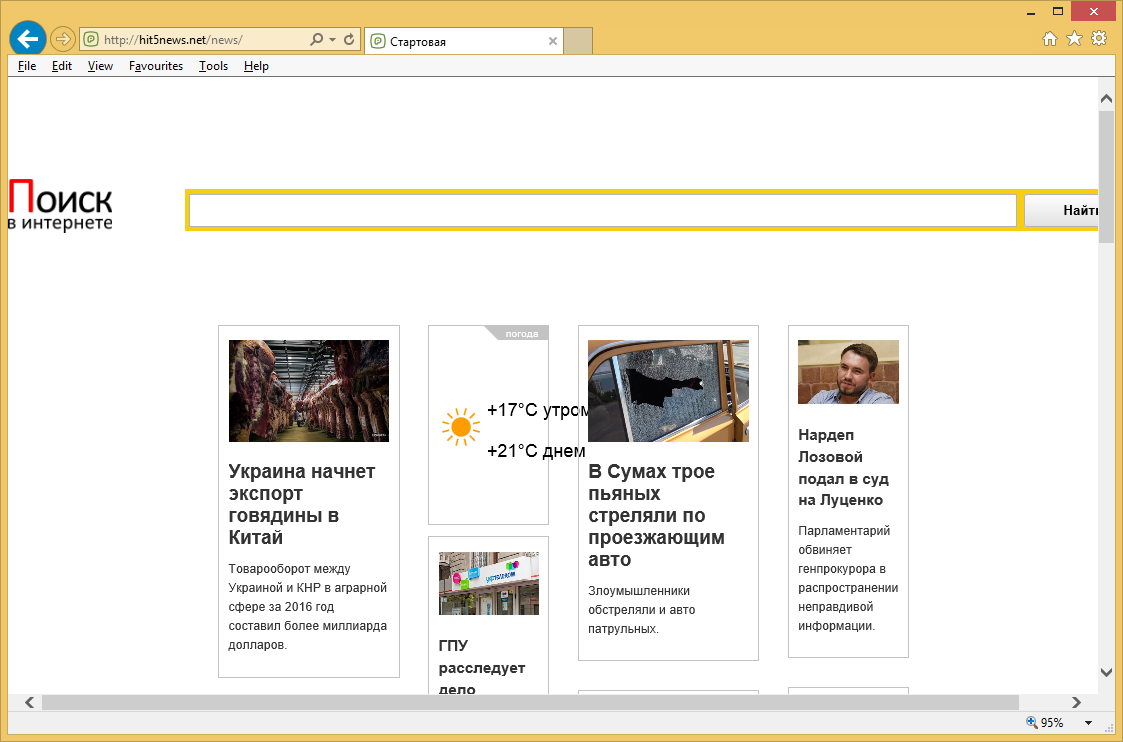Click the horizontal scrollbar left arrow
Image resolution: width=1123 pixels, height=742 pixels.
pyautogui.click(x=29, y=703)
